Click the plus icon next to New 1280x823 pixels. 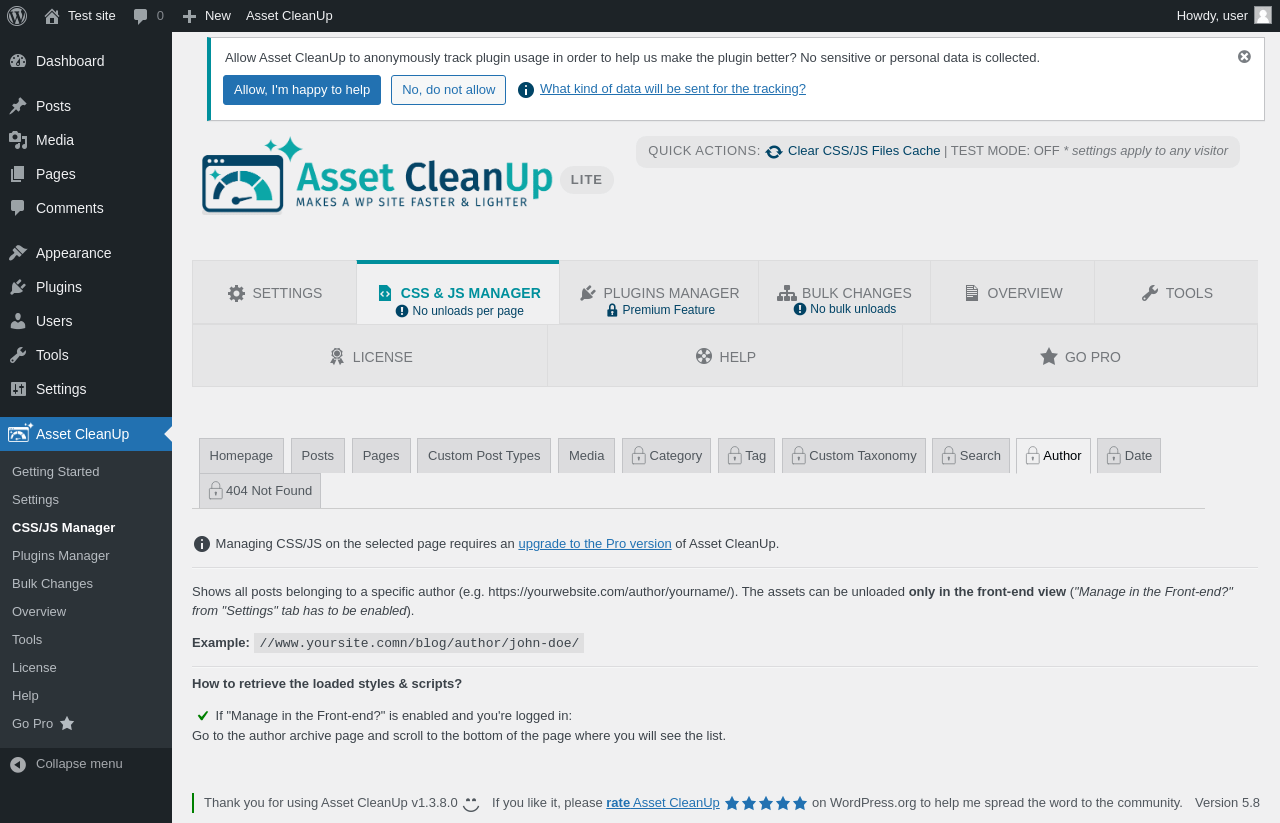click(x=189, y=16)
